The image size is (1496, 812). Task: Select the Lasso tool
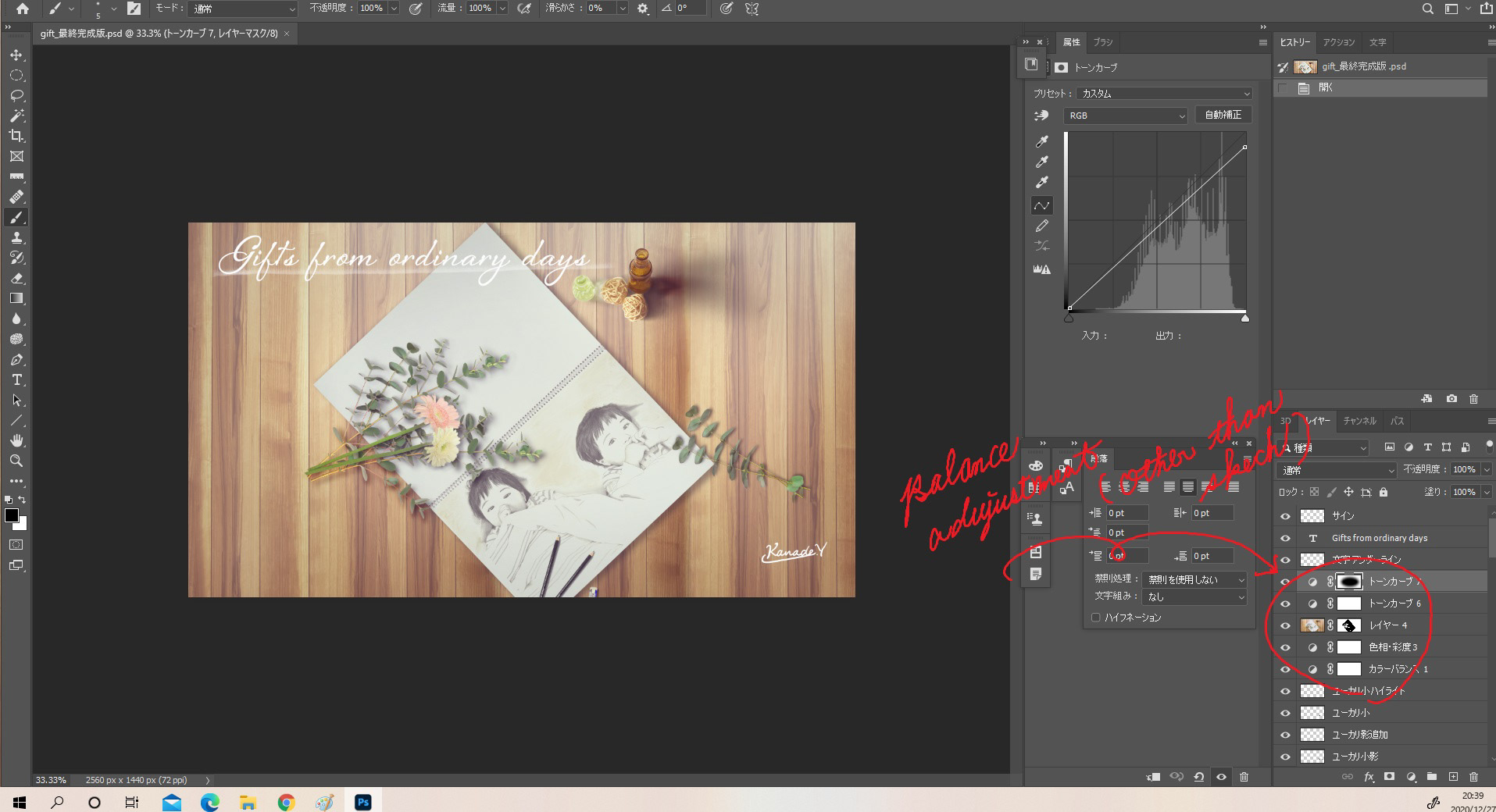(16, 96)
